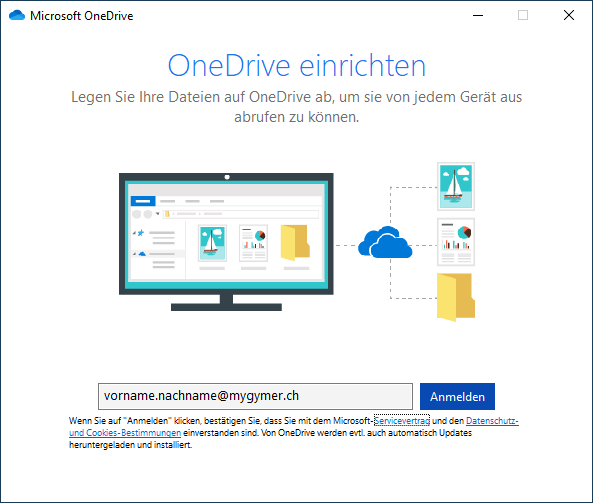The width and height of the screenshot is (593, 503).
Task: Click the sailboat thumbnail inside the monitor
Action: tap(212, 243)
